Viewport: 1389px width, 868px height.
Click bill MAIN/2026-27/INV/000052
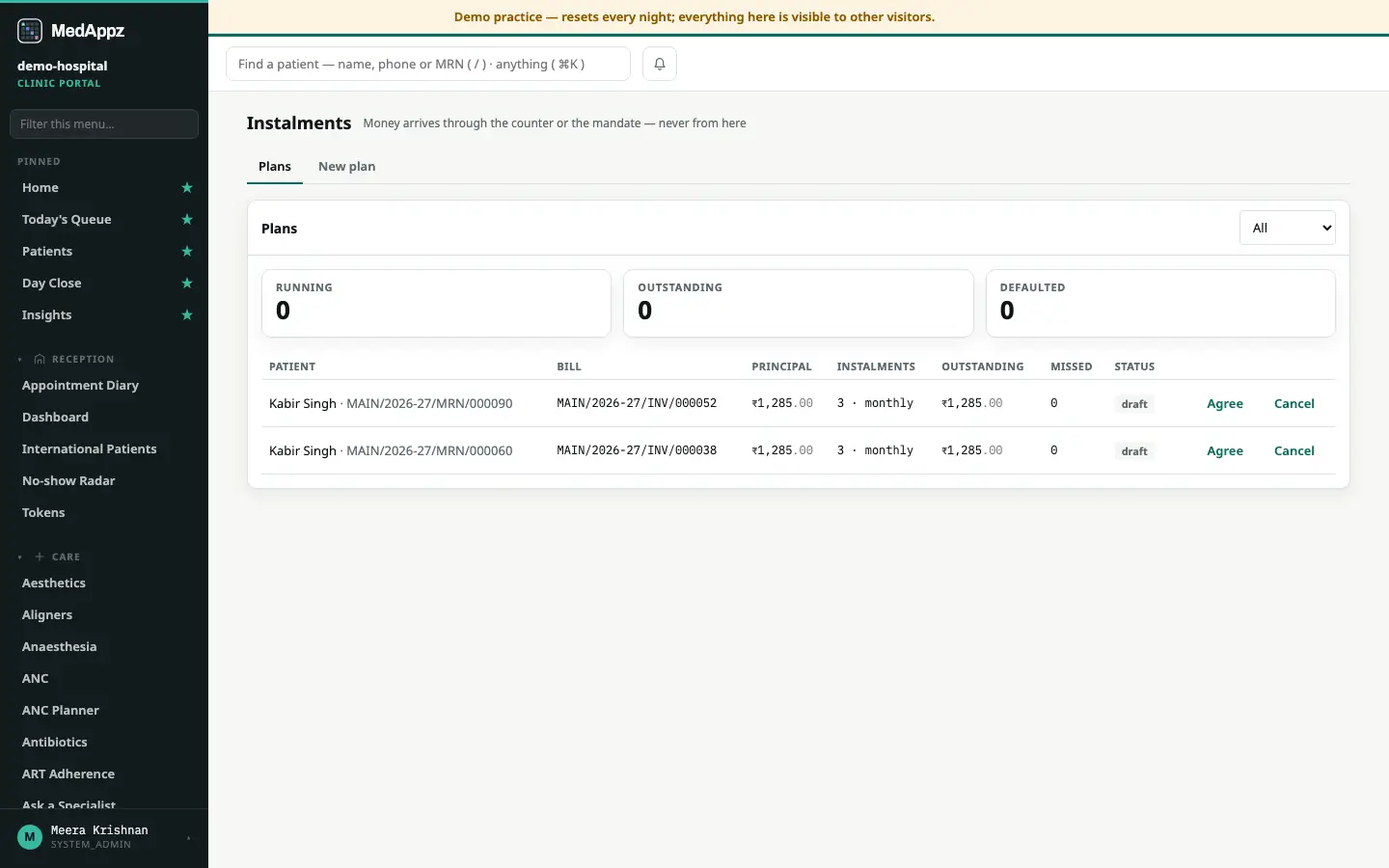point(637,403)
